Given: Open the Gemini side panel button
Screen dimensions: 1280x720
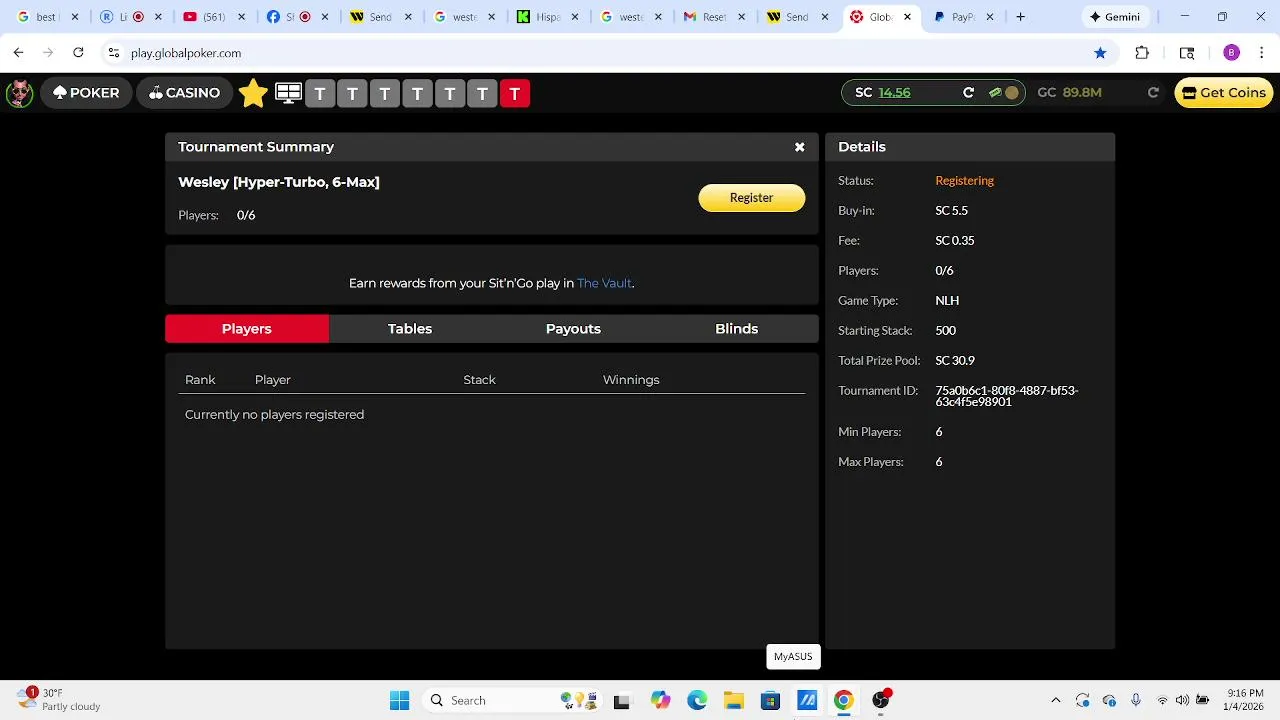Looking at the screenshot, I should (1115, 17).
